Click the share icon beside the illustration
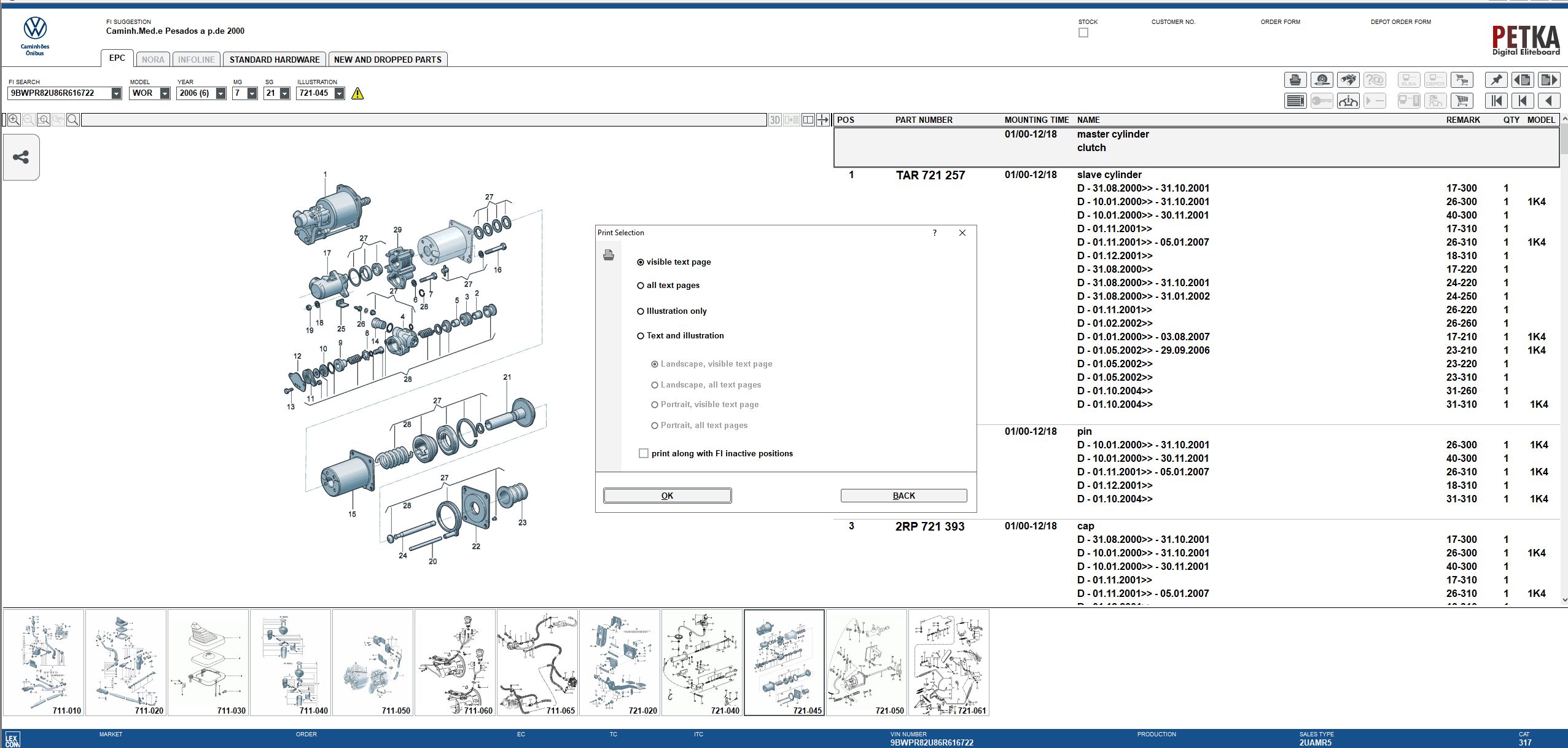Screen dimensions: 1568x748 click(21, 157)
